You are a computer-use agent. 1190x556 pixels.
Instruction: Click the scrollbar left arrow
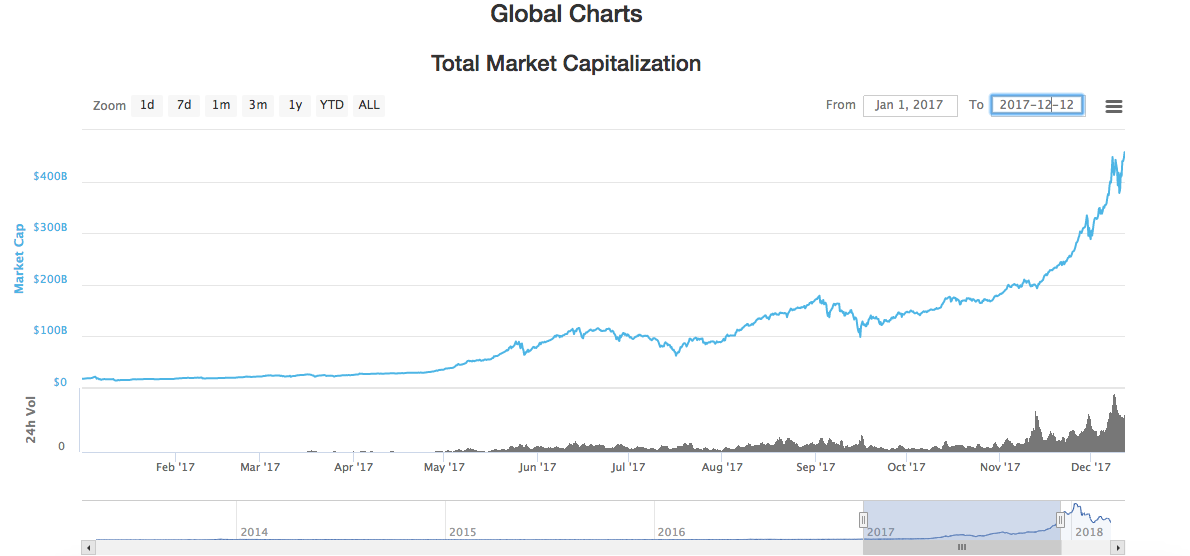coord(88,548)
